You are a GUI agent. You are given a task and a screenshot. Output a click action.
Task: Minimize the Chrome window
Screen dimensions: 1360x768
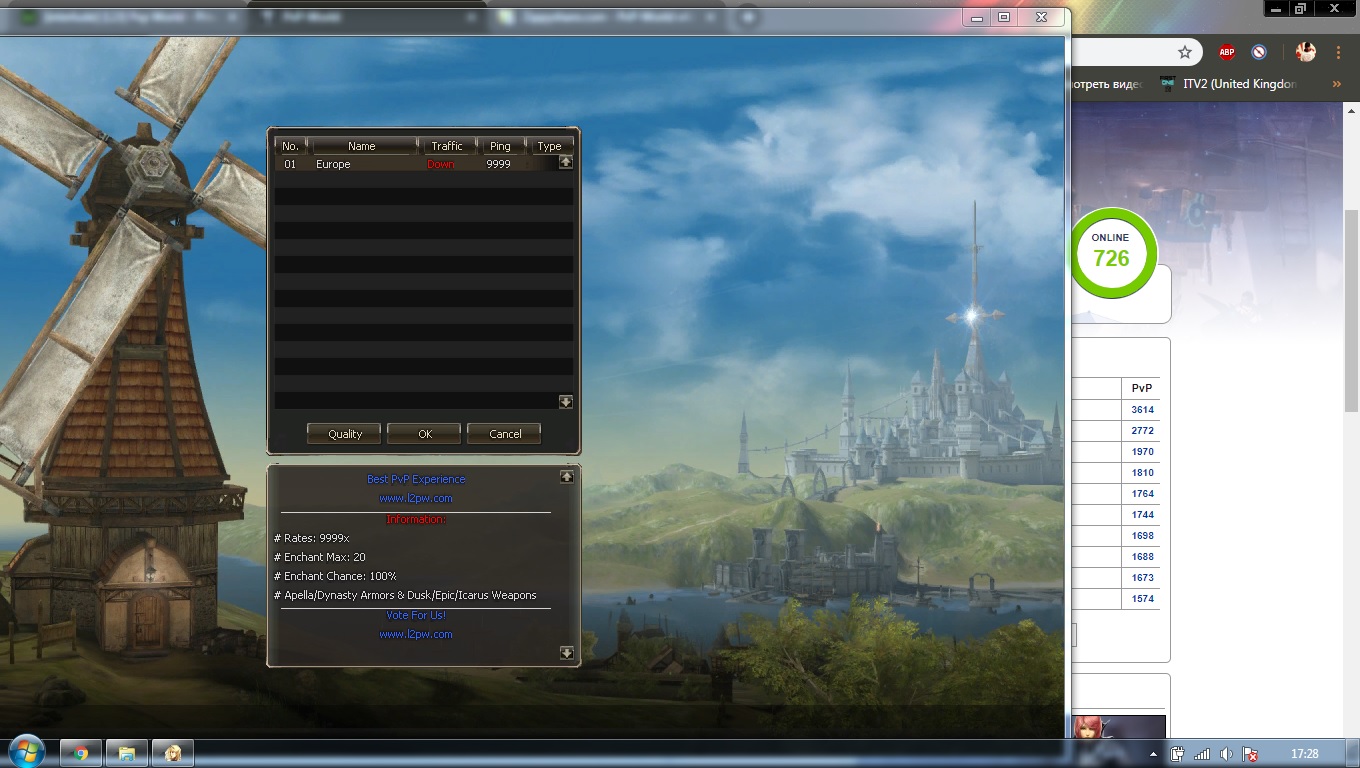point(1275,8)
